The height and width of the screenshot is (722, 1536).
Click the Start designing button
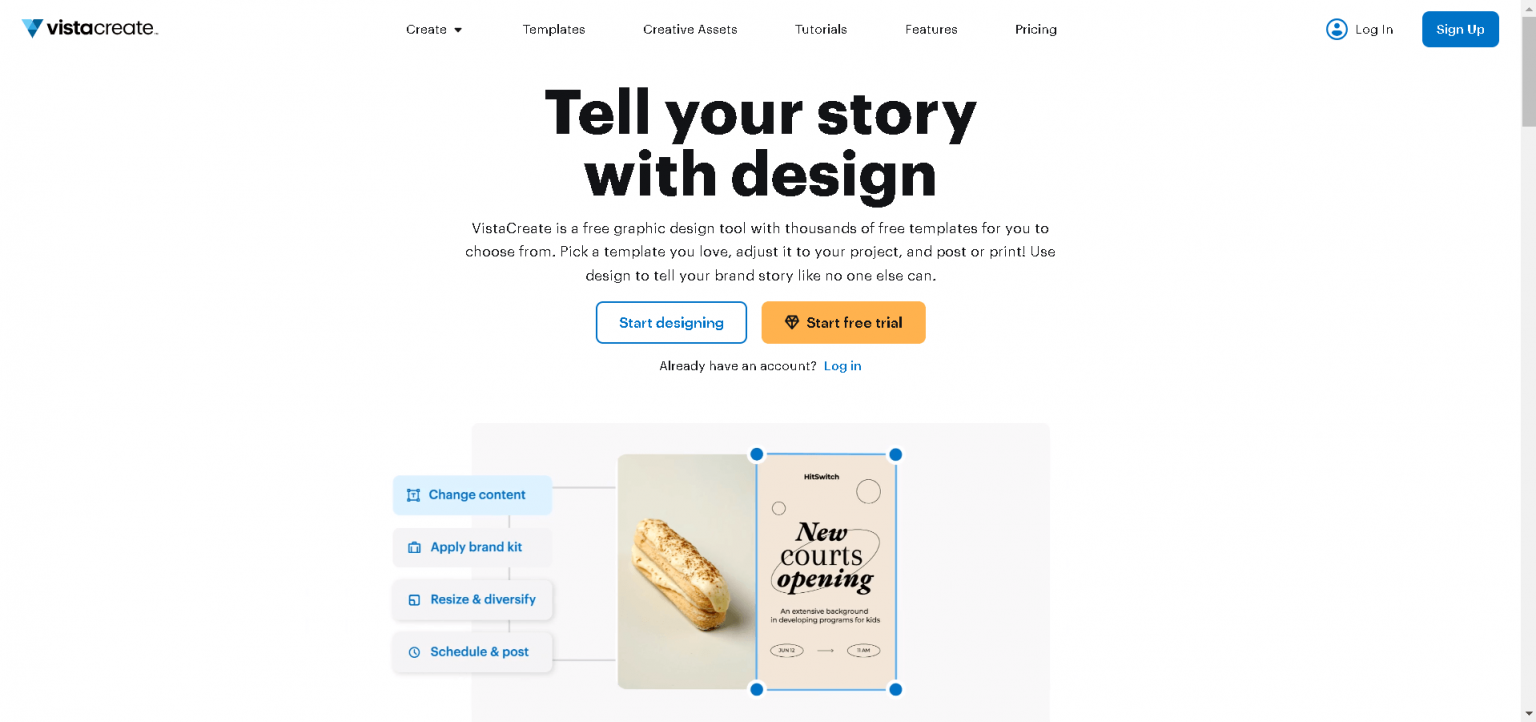(x=671, y=322)
